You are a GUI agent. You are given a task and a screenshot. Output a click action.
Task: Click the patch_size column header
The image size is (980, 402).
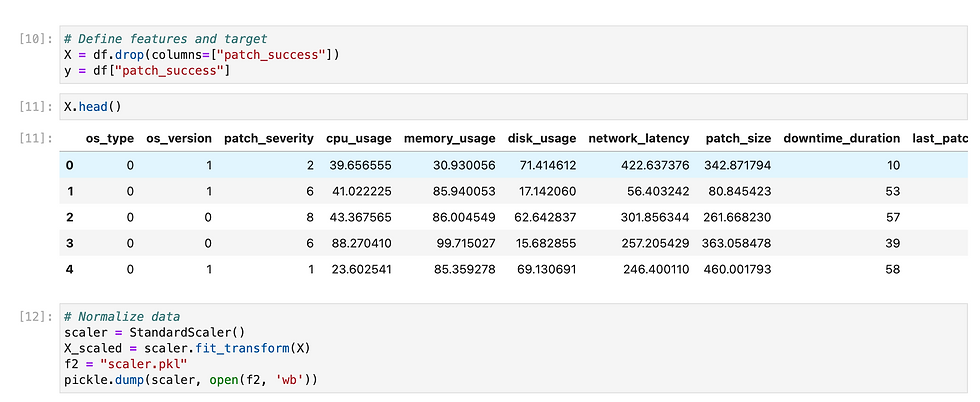[738, 139]
